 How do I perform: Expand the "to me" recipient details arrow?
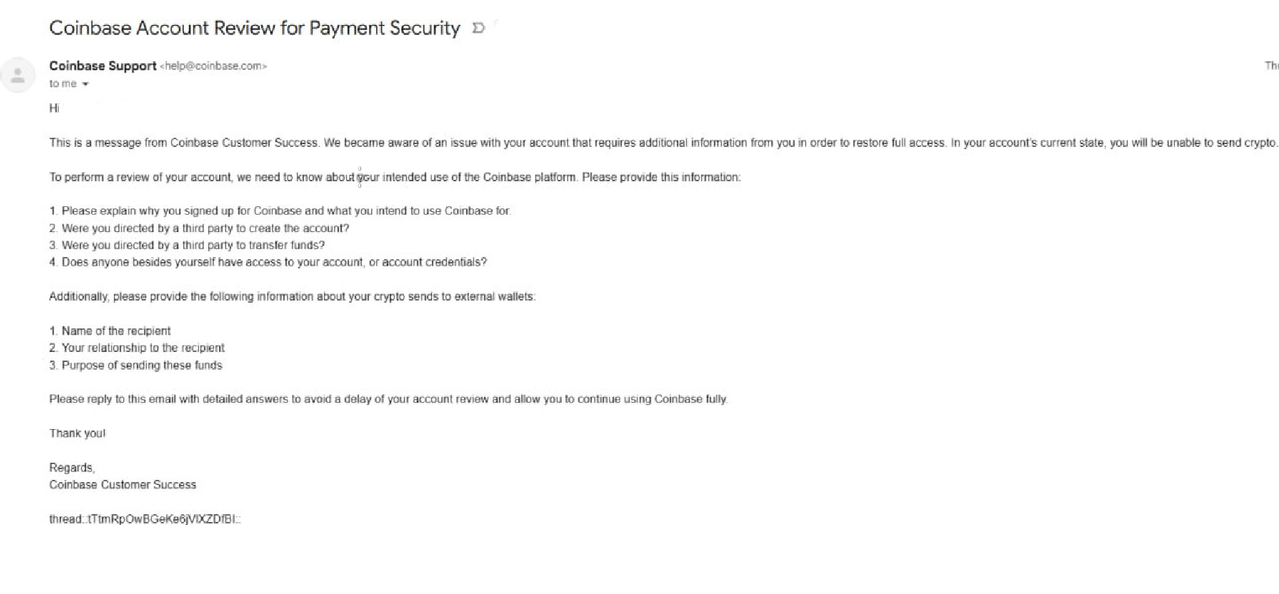(x=85, y=84)
